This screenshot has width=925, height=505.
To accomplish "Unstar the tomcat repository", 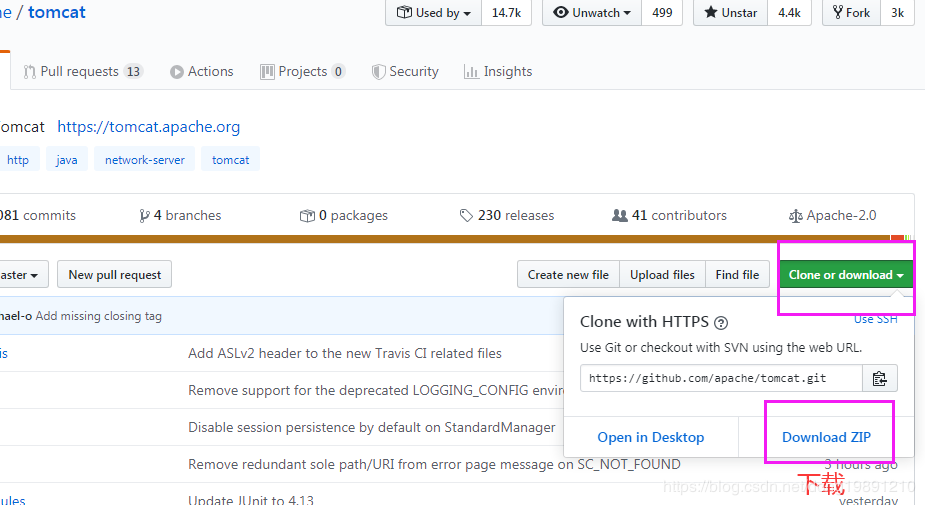I will point(730,12).
